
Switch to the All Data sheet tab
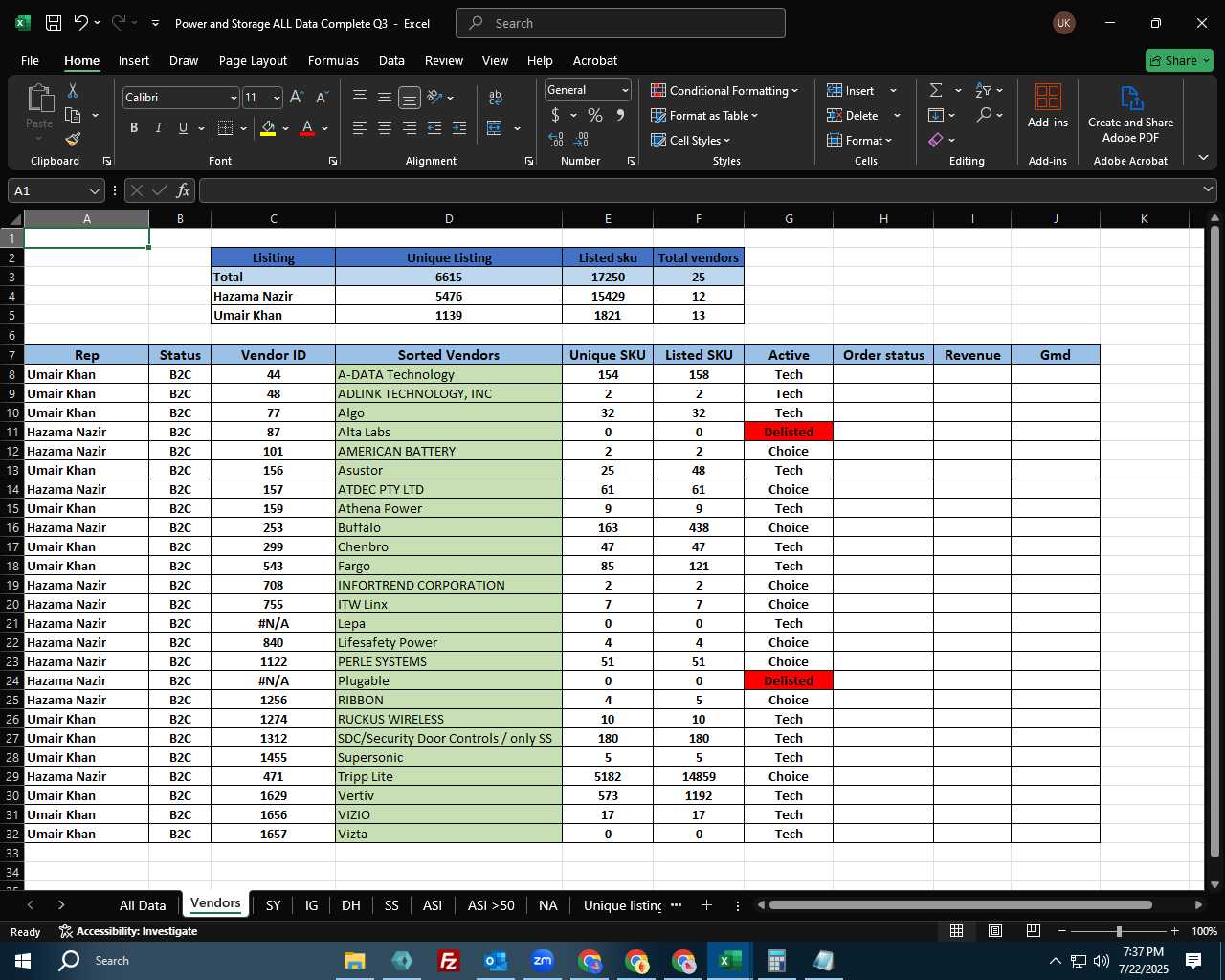(143, 904)
